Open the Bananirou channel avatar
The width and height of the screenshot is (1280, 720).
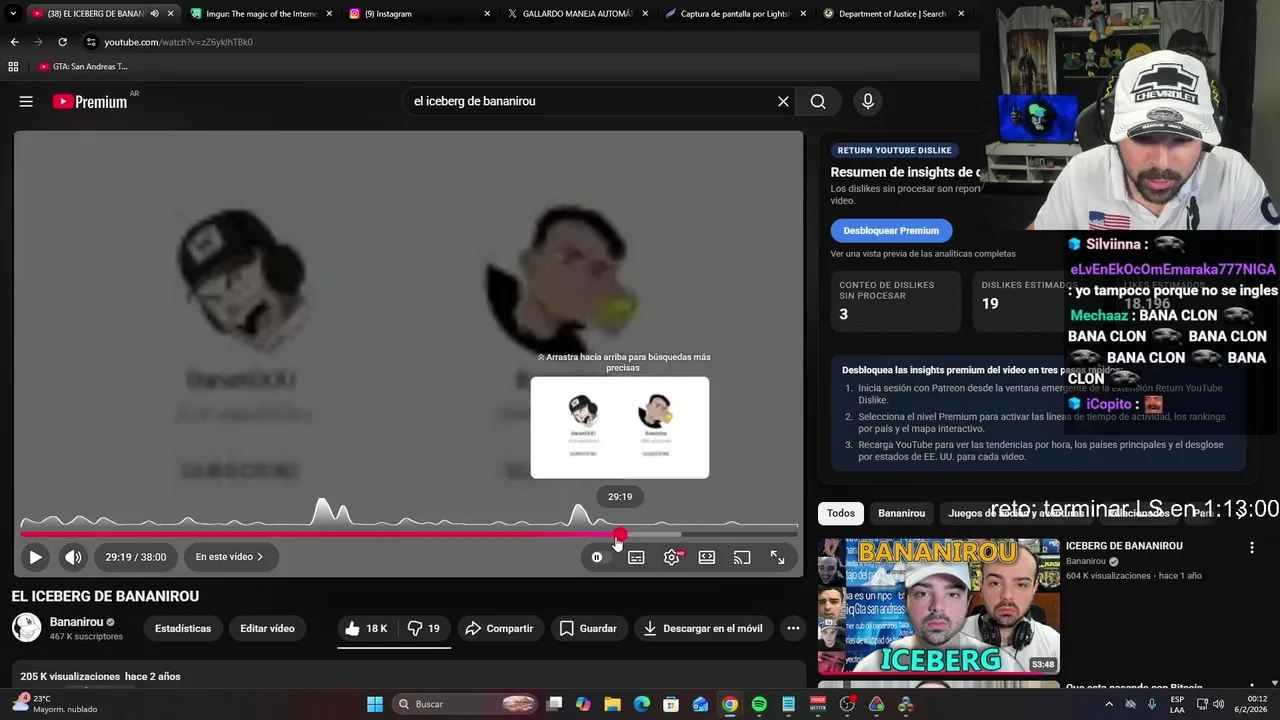pyautogui.click(x=26, y=628)
